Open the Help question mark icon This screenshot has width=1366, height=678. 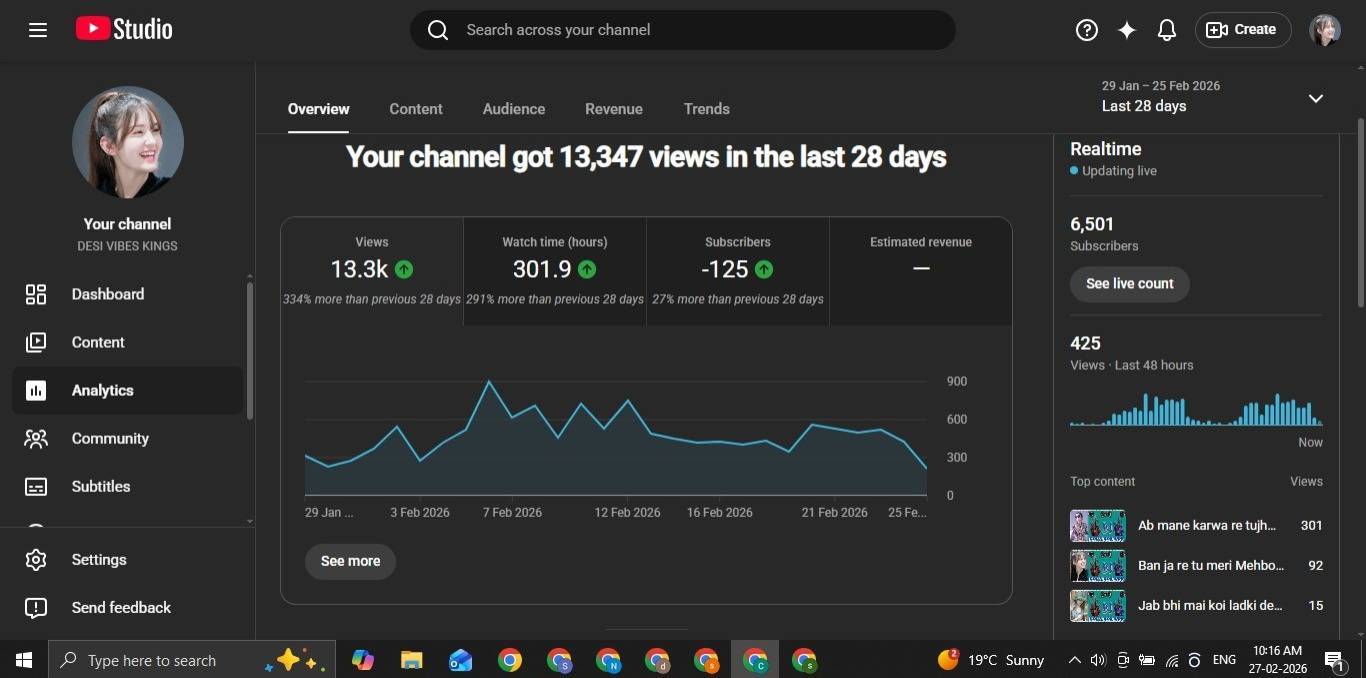point(1087,30)
